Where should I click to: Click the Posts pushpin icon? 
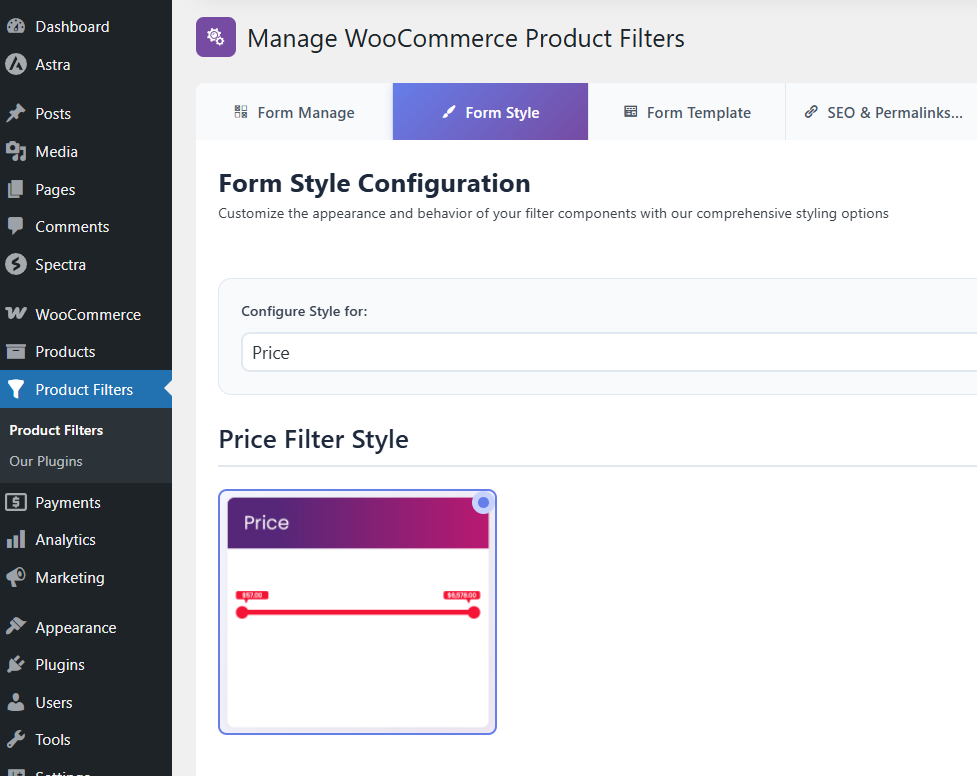(16, 113)
